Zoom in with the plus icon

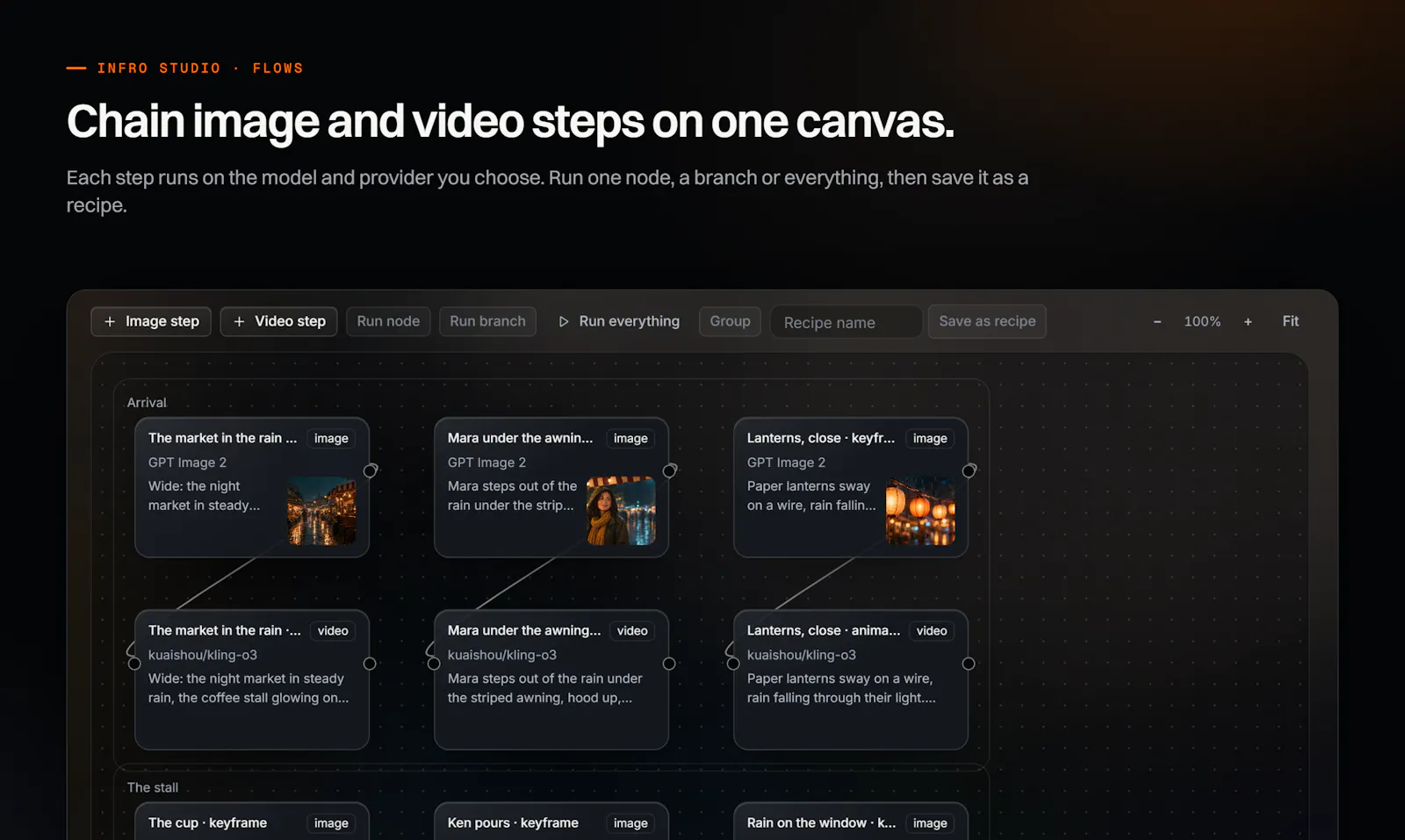click(1248, 322)
